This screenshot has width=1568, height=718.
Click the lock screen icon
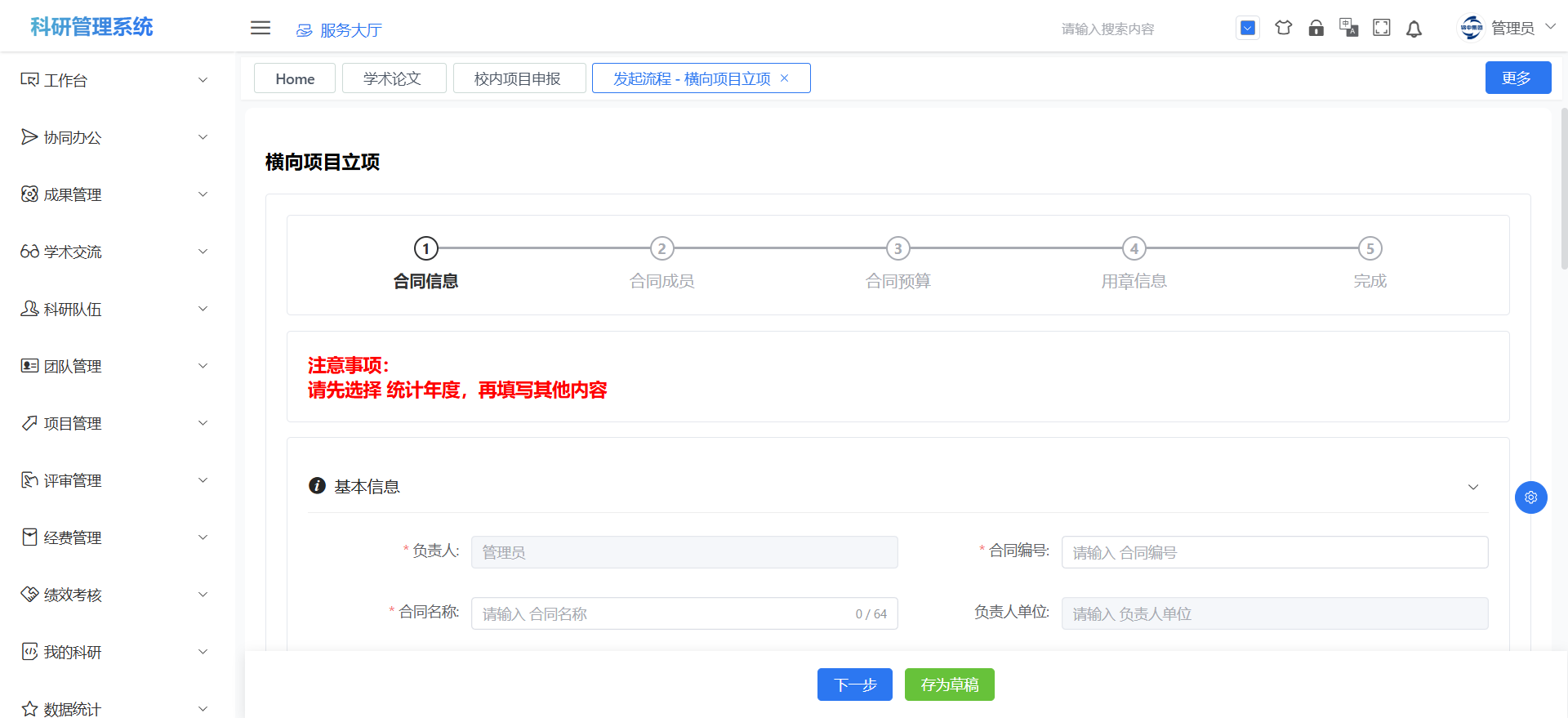[1316, 28]
